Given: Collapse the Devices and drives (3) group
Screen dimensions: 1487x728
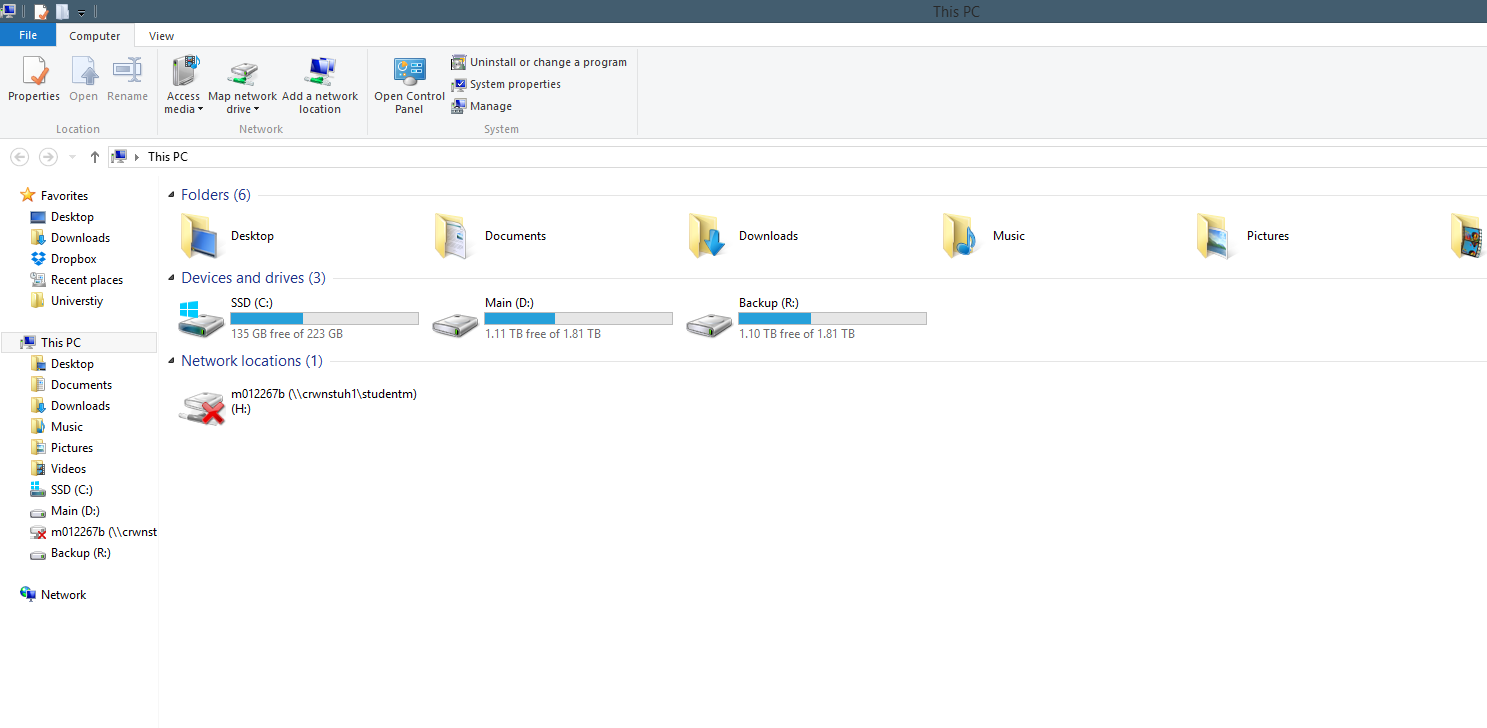Looking at the screenshot, I should pyautogui.click(x=171, y=279).
